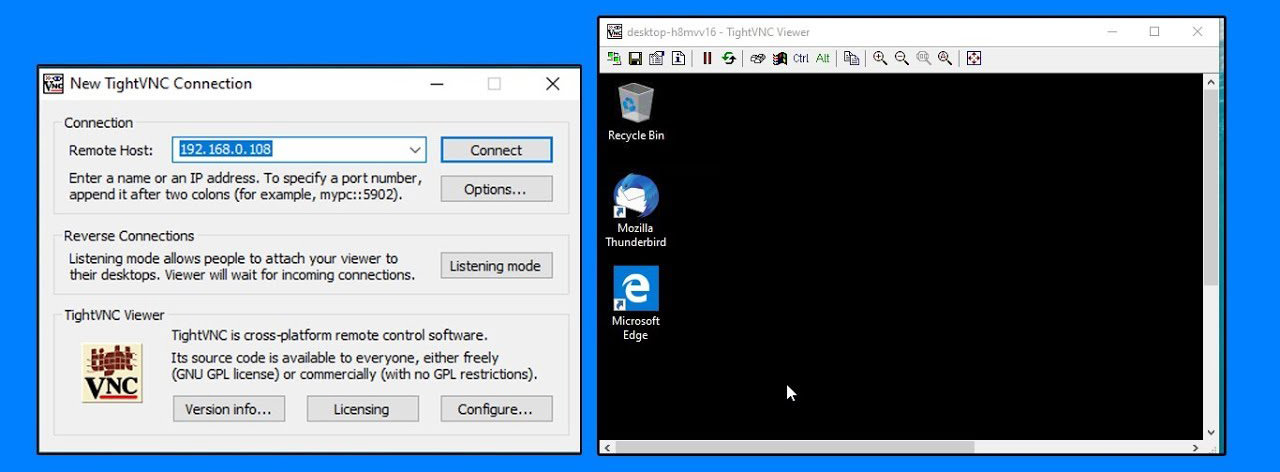
Task: Click viewer horizontal scrollbar right arrow
Action: coord(1196,447)
